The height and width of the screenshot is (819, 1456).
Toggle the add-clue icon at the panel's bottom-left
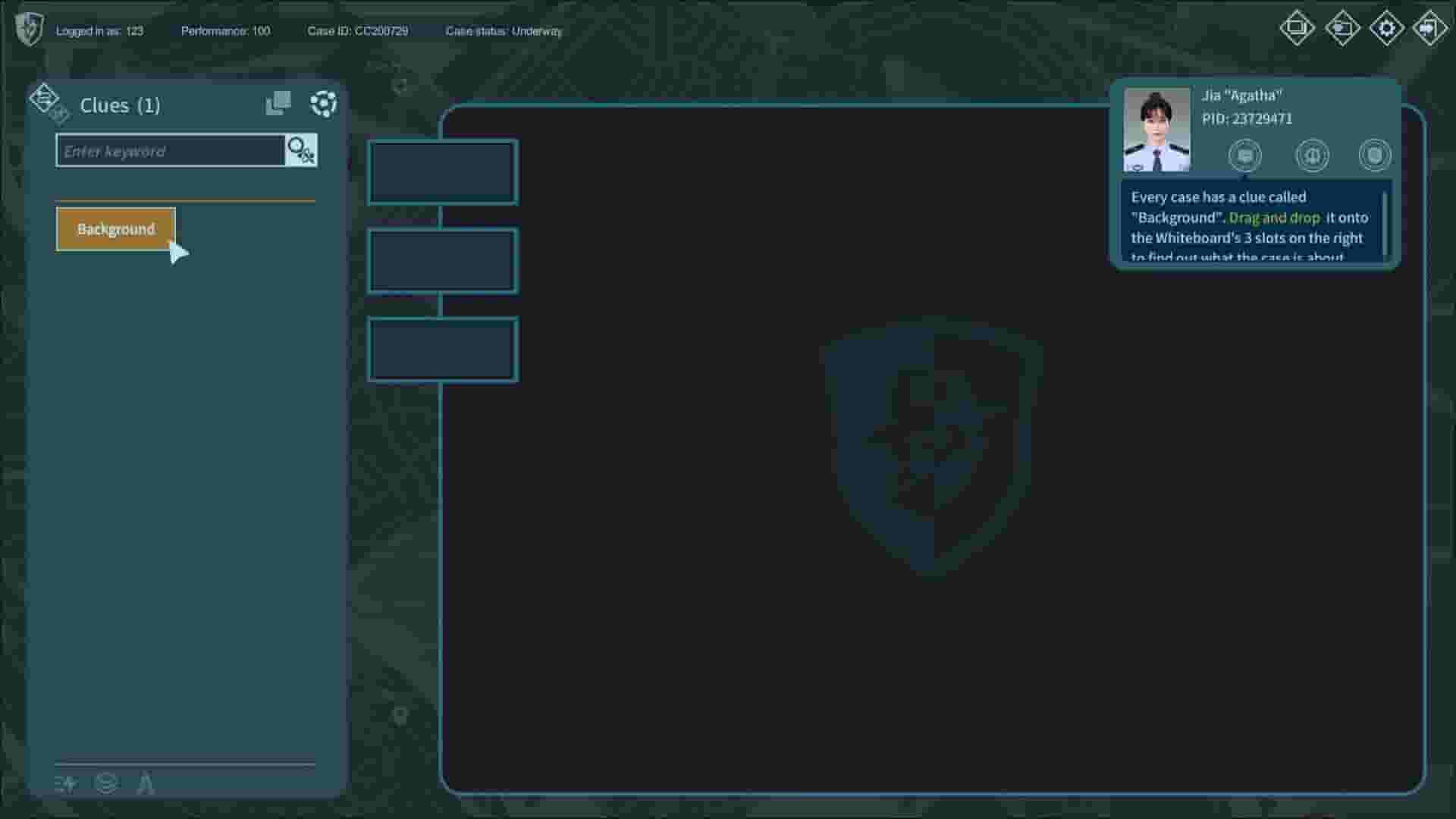65,784
